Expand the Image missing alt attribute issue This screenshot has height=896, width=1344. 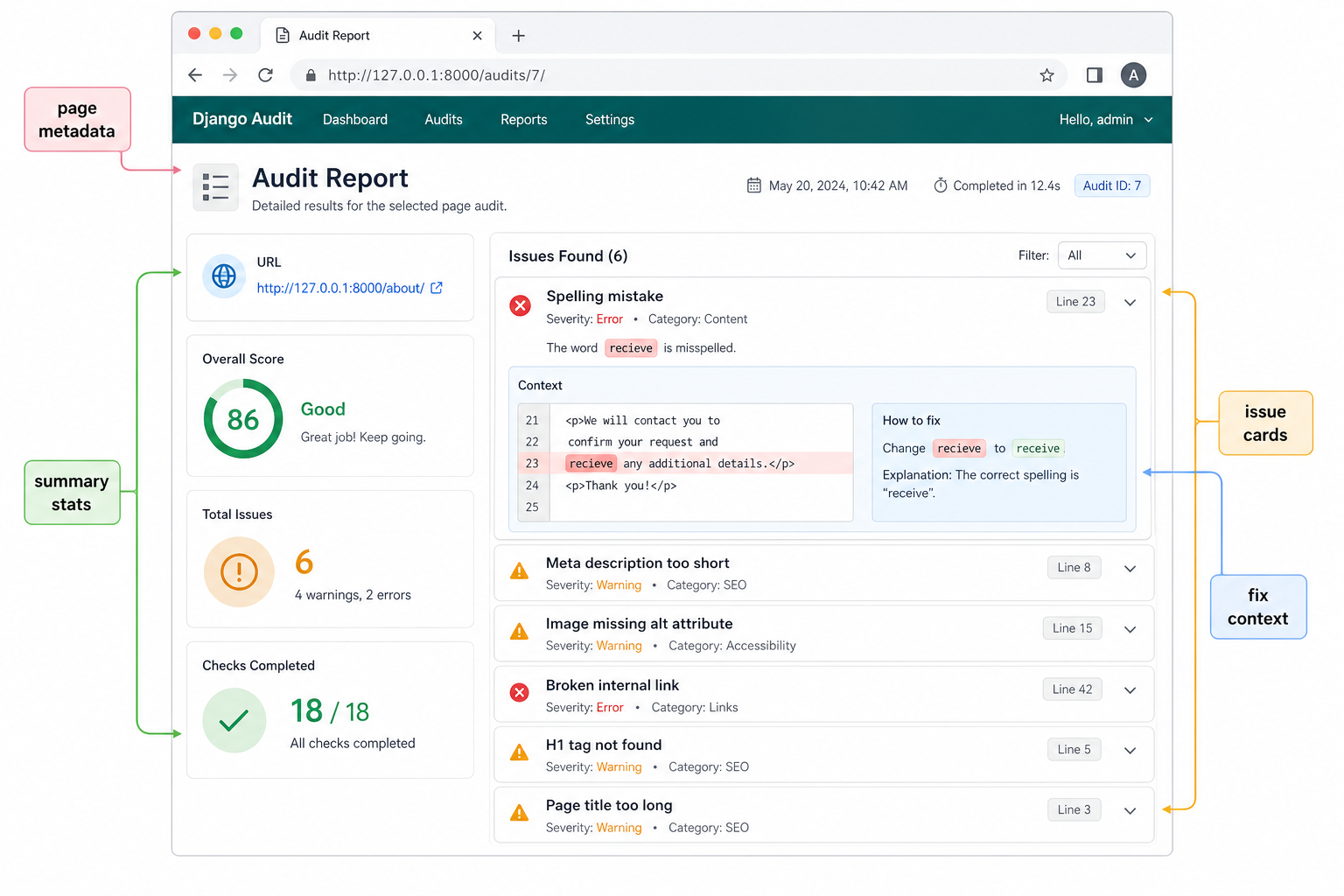pos(1130,629)
